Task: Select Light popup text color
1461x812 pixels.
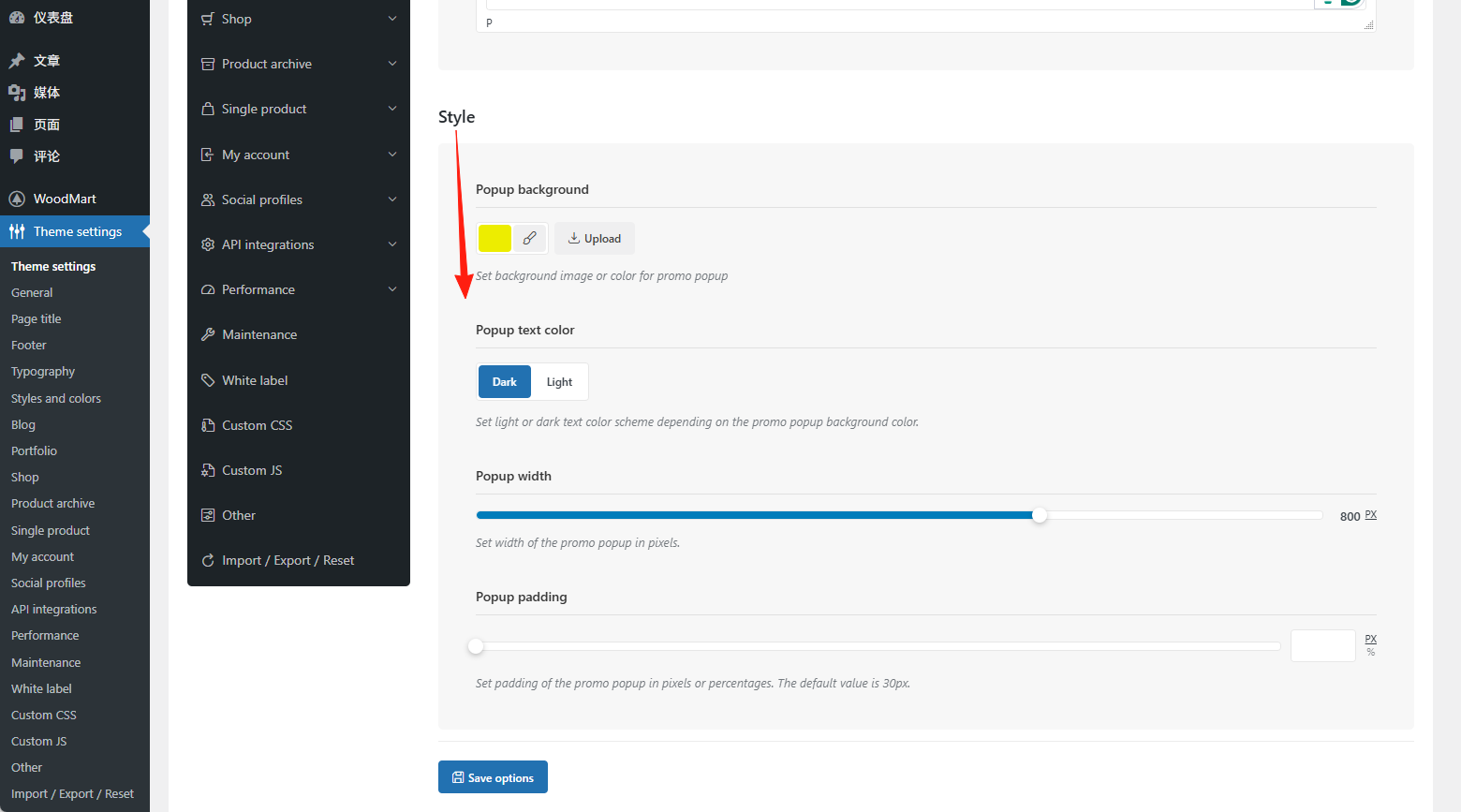Action: [559, 382]
